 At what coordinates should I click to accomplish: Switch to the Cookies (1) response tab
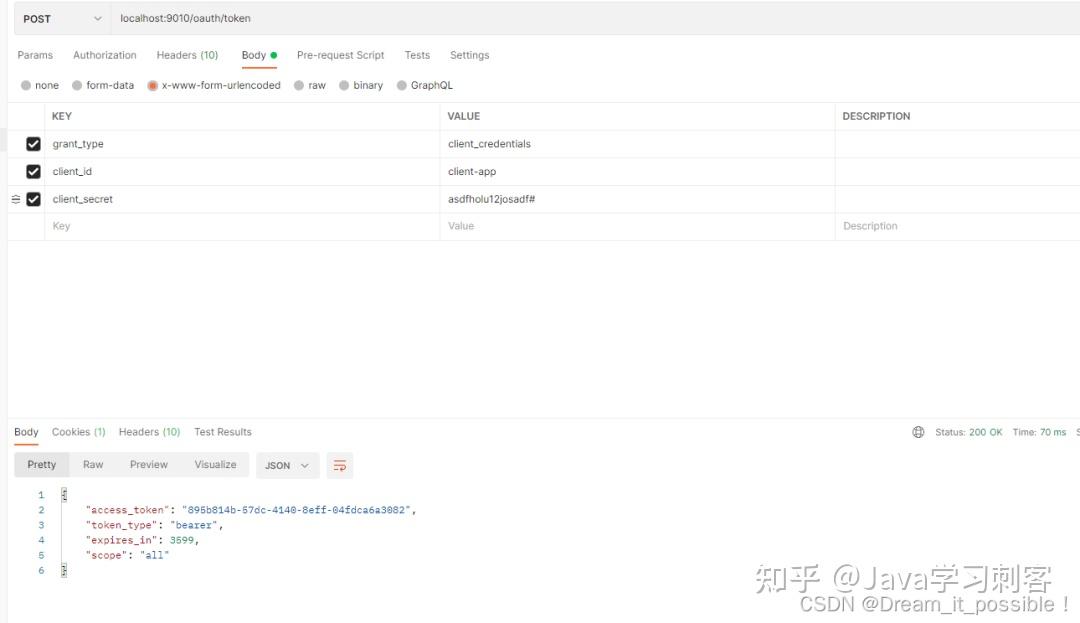(78, 432)
